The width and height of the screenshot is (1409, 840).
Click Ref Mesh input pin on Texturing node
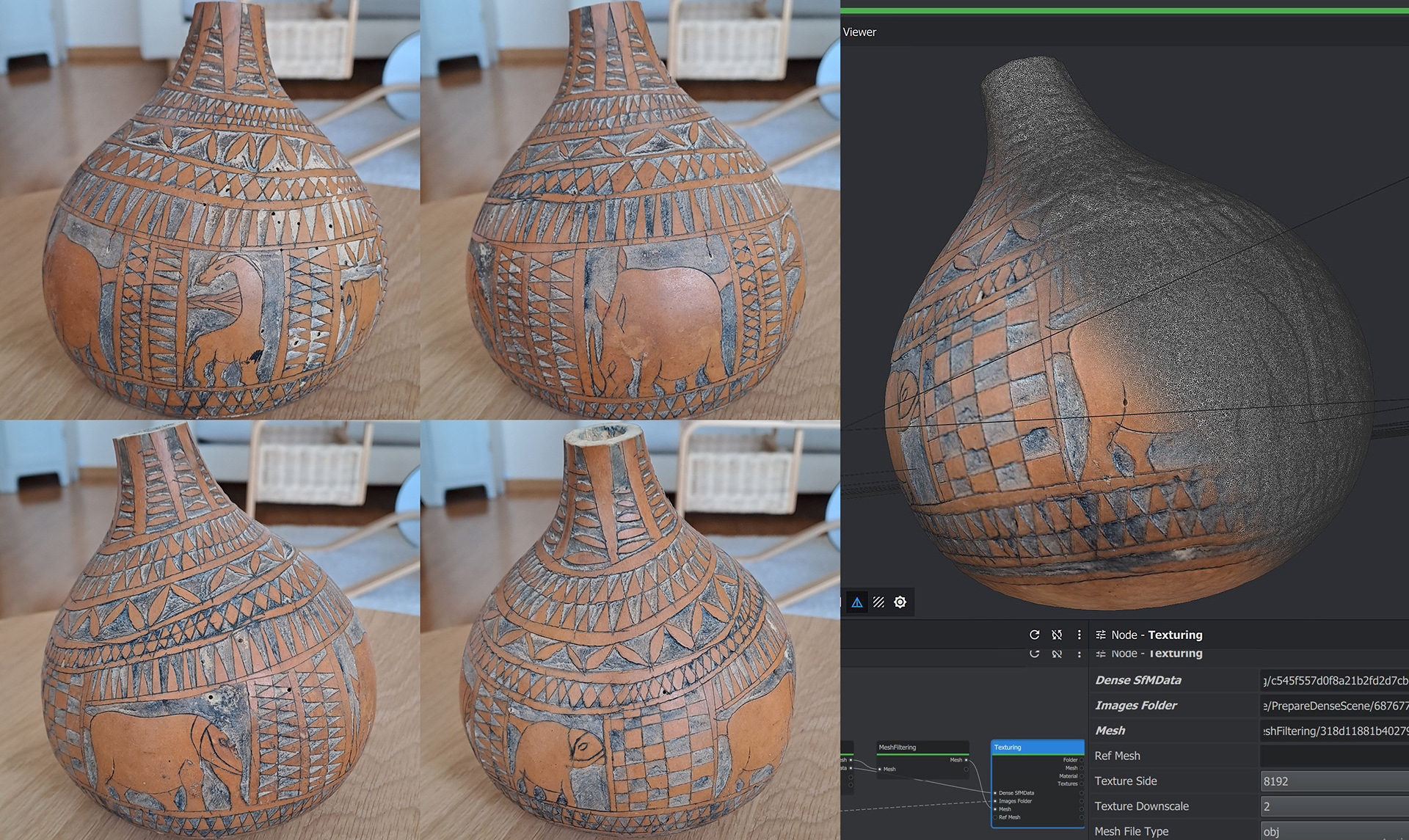(995, 817)
